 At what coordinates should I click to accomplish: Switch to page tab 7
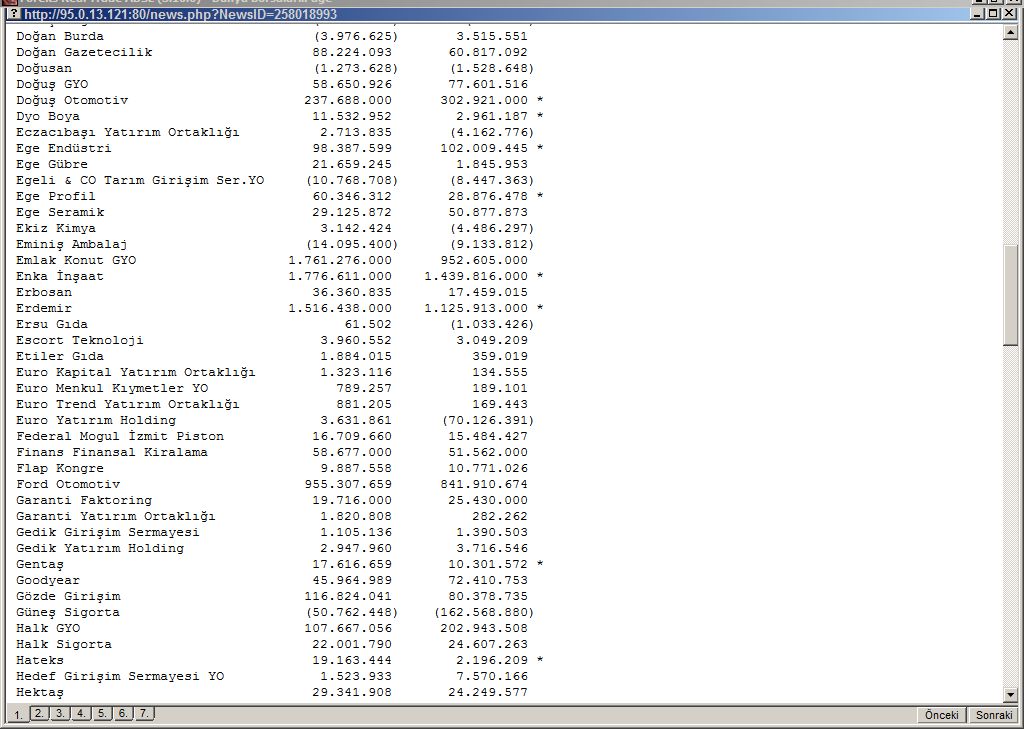point(144,713)
